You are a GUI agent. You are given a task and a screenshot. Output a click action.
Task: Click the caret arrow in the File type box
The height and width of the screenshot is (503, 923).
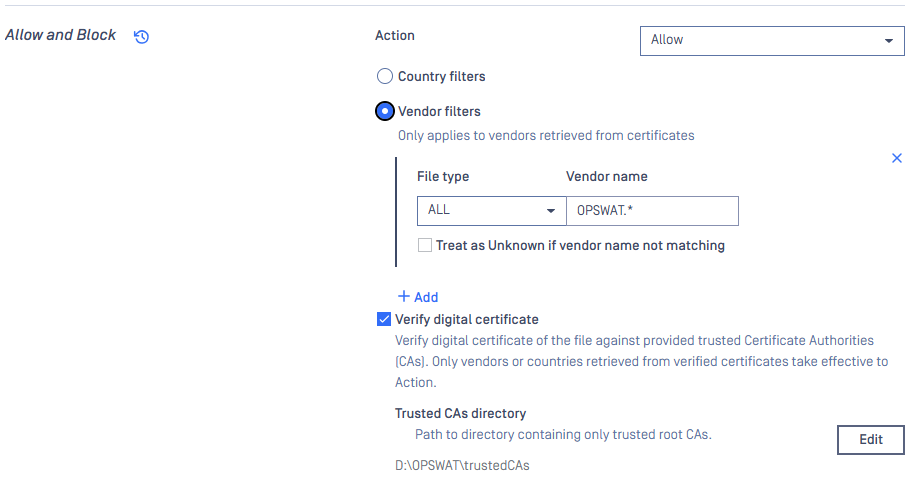550,211
